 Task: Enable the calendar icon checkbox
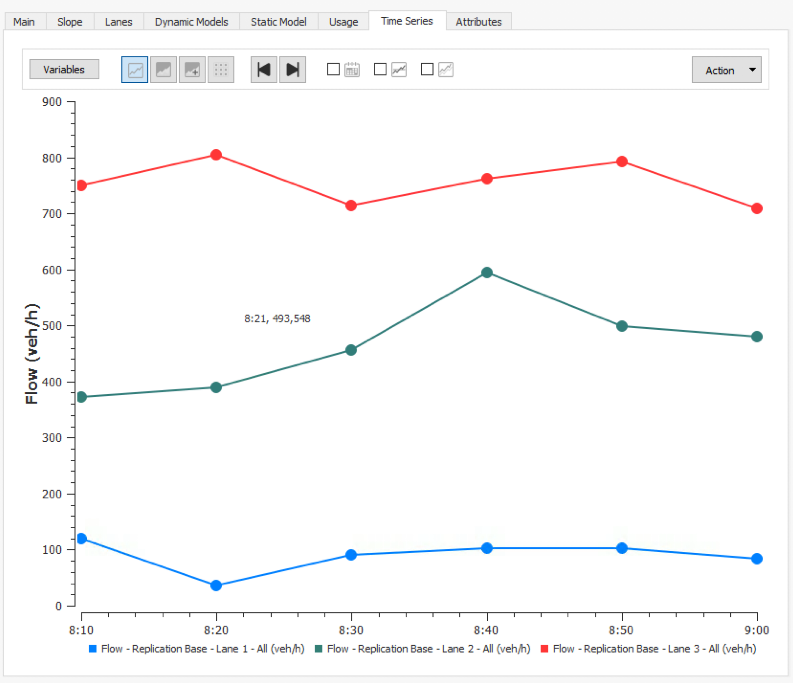(x=334, y=70)
